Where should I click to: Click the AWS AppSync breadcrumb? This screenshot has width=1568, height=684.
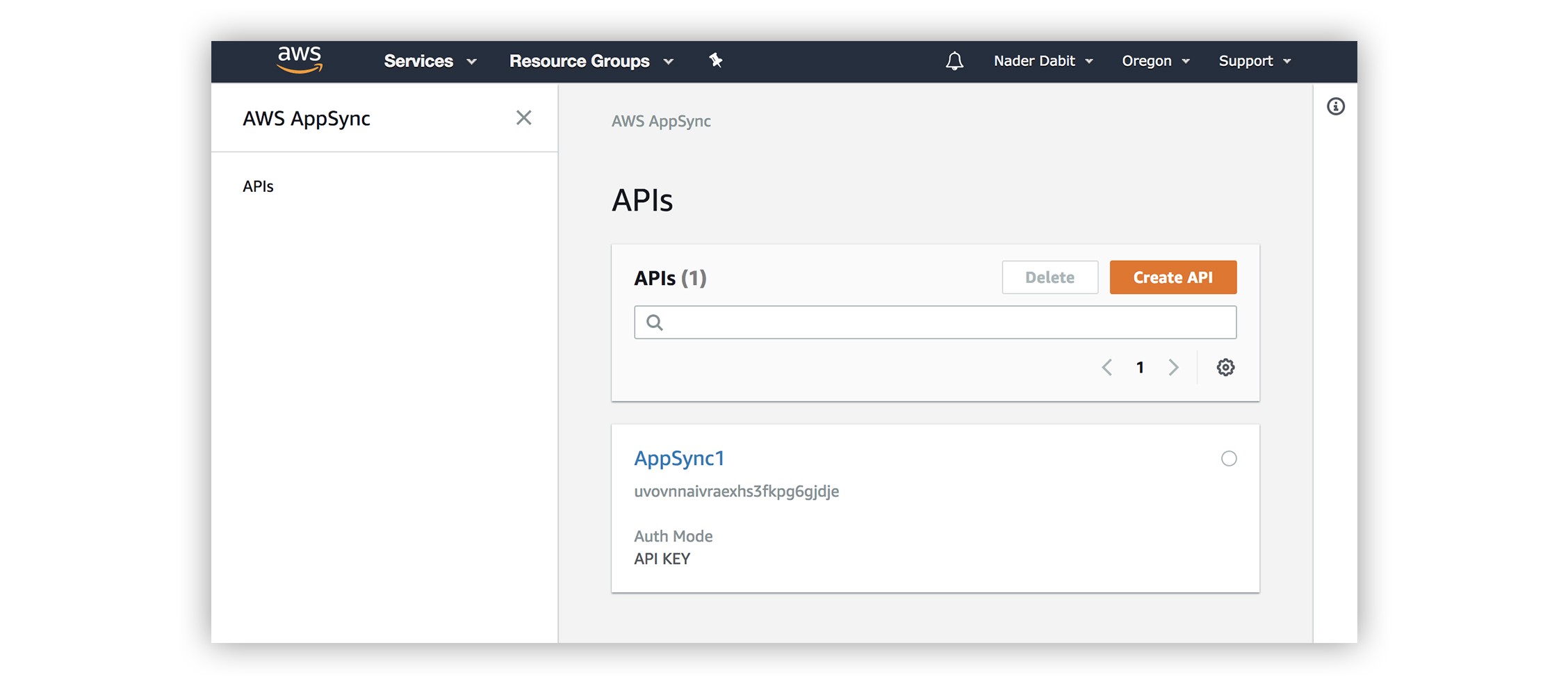click(x=660, y=121)
